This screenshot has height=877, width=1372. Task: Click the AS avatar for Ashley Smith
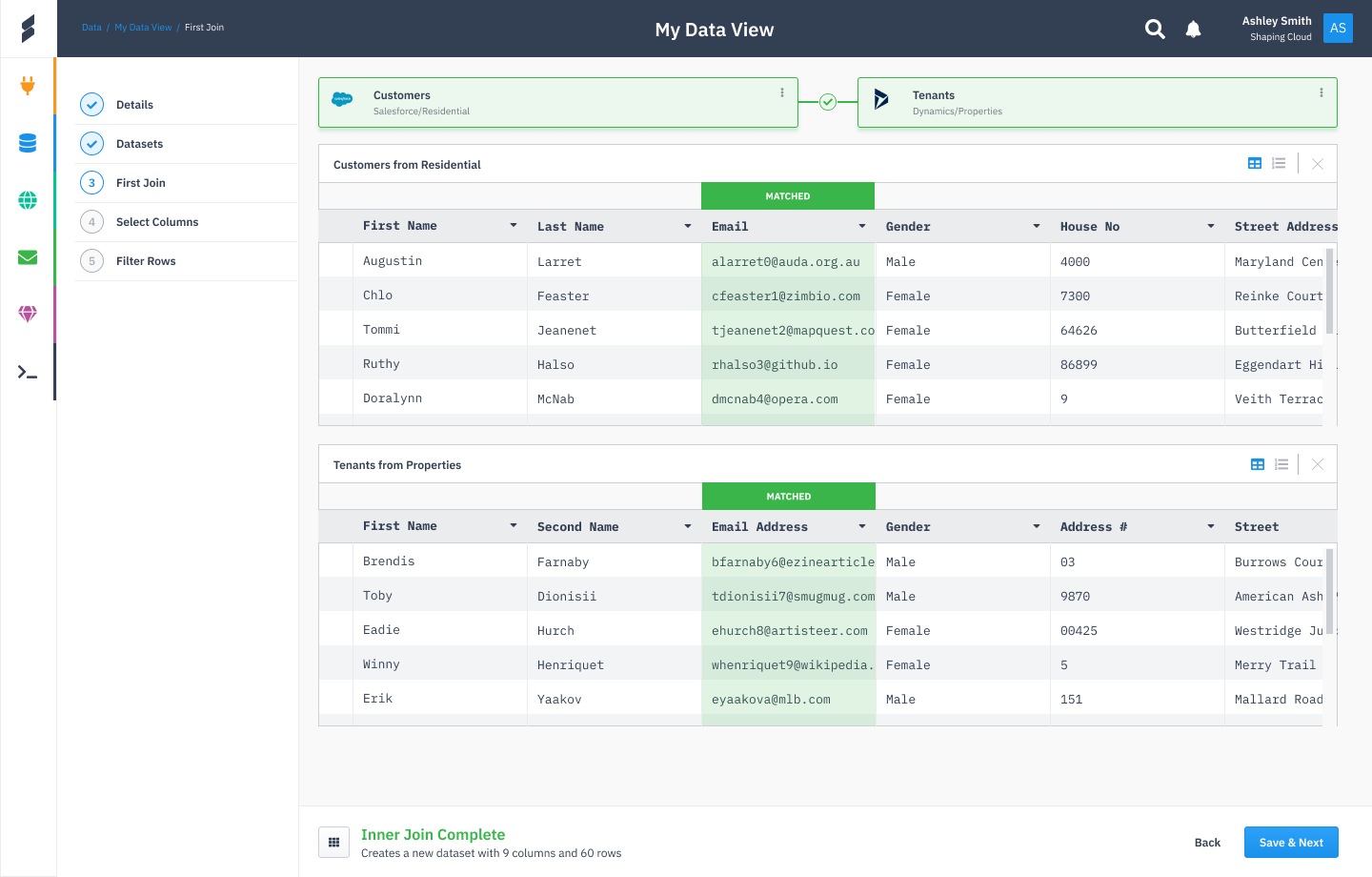[1338, 29]
